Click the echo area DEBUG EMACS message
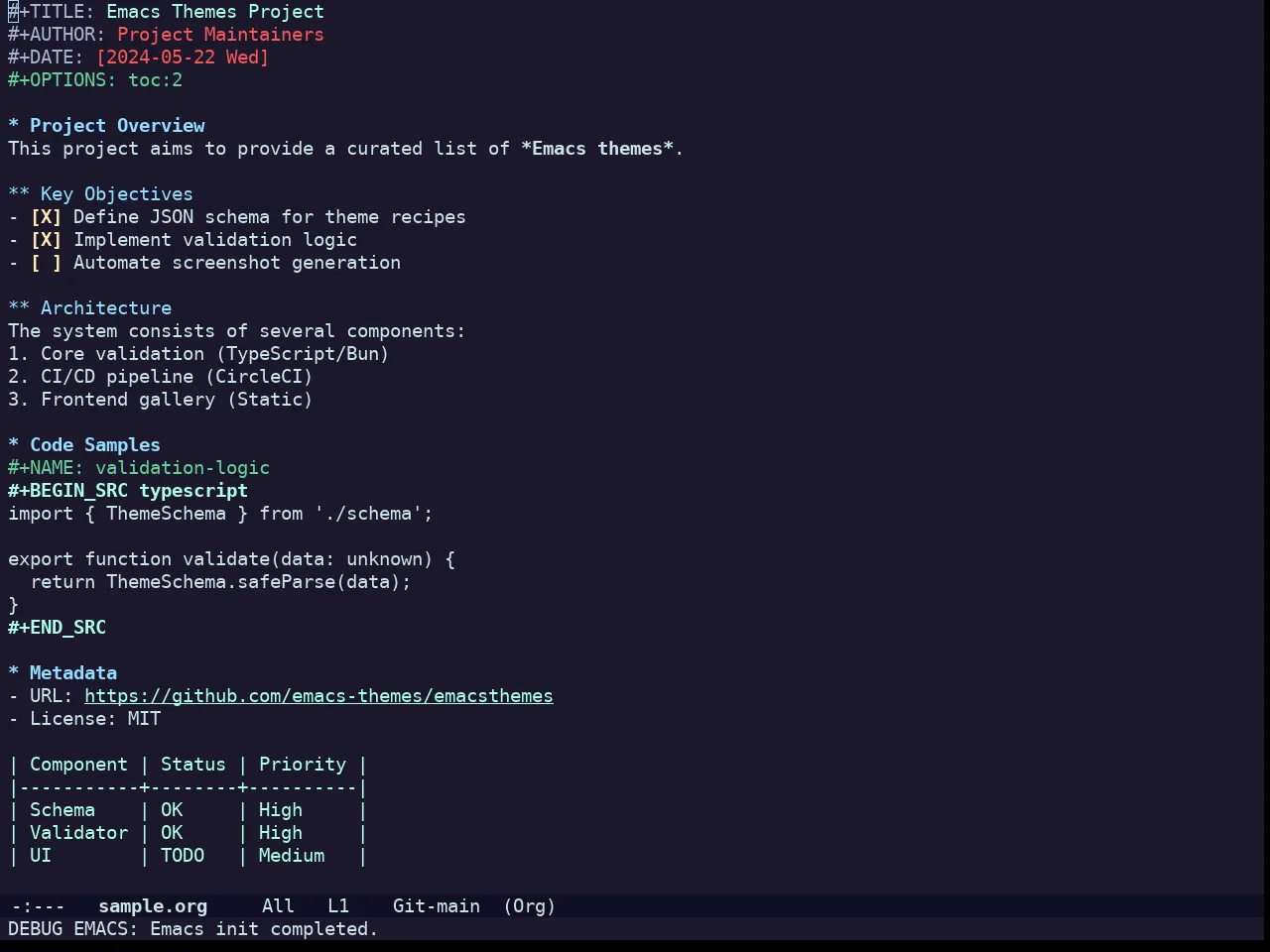 (x=193, y=929)
